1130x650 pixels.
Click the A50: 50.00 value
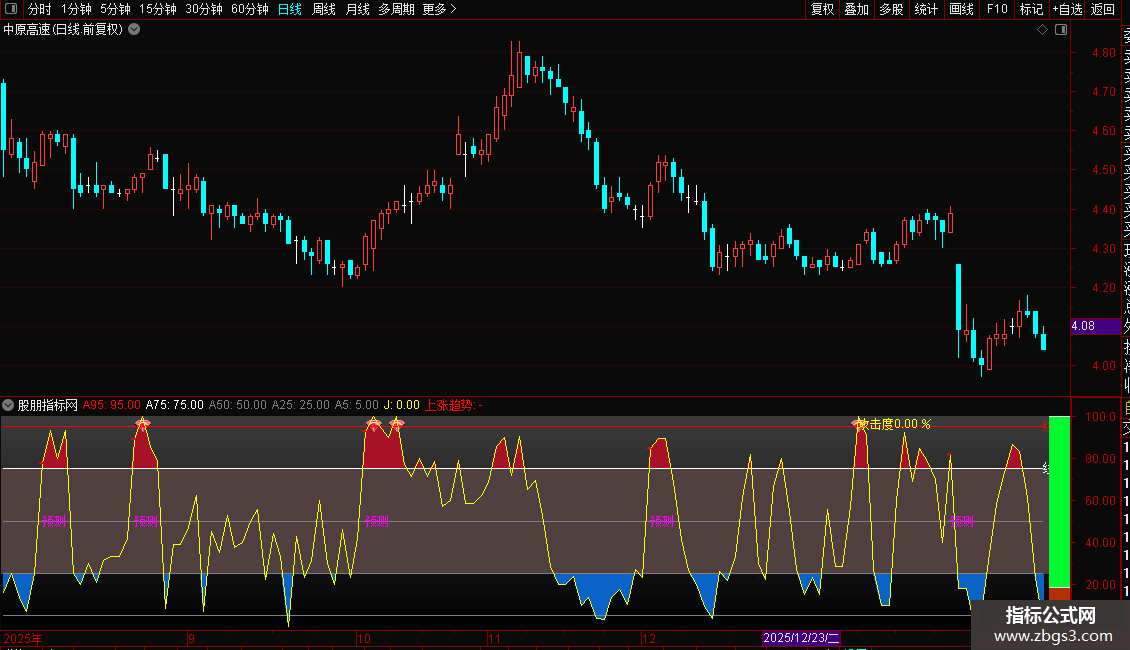click(x=237, y=405)
